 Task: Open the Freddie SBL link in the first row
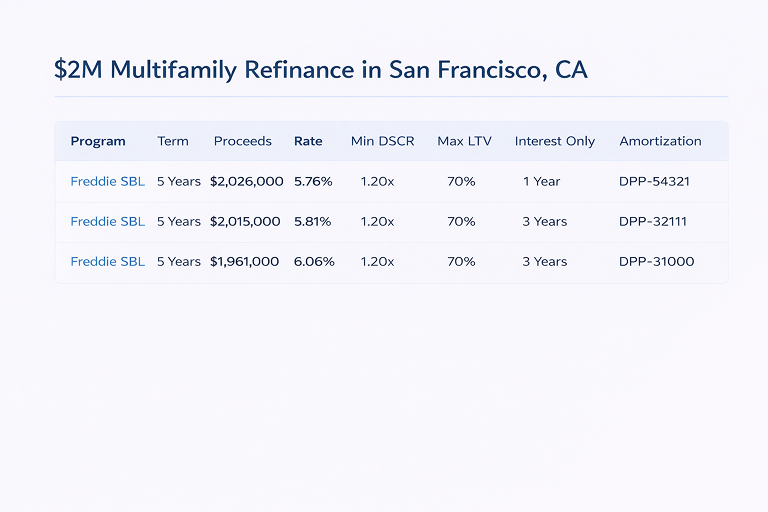pyautogui.click(x=107, y=182)
